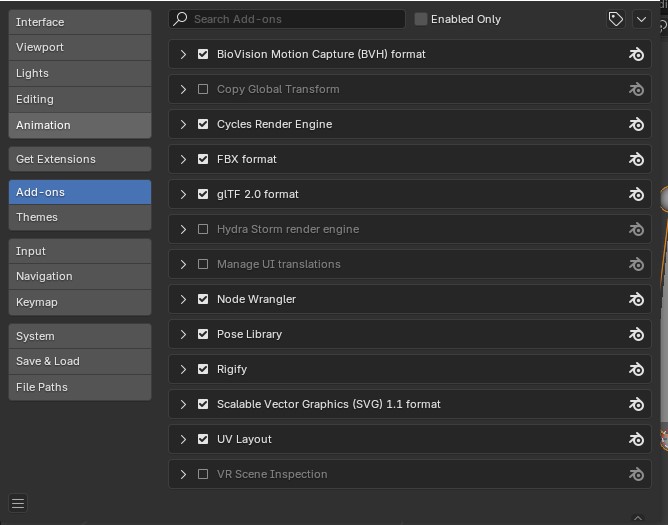Viewport: 668px width, 525px height.
Task: Click the Search Add-ons input field
Action: pyautogui.click(x=287, y=19)
